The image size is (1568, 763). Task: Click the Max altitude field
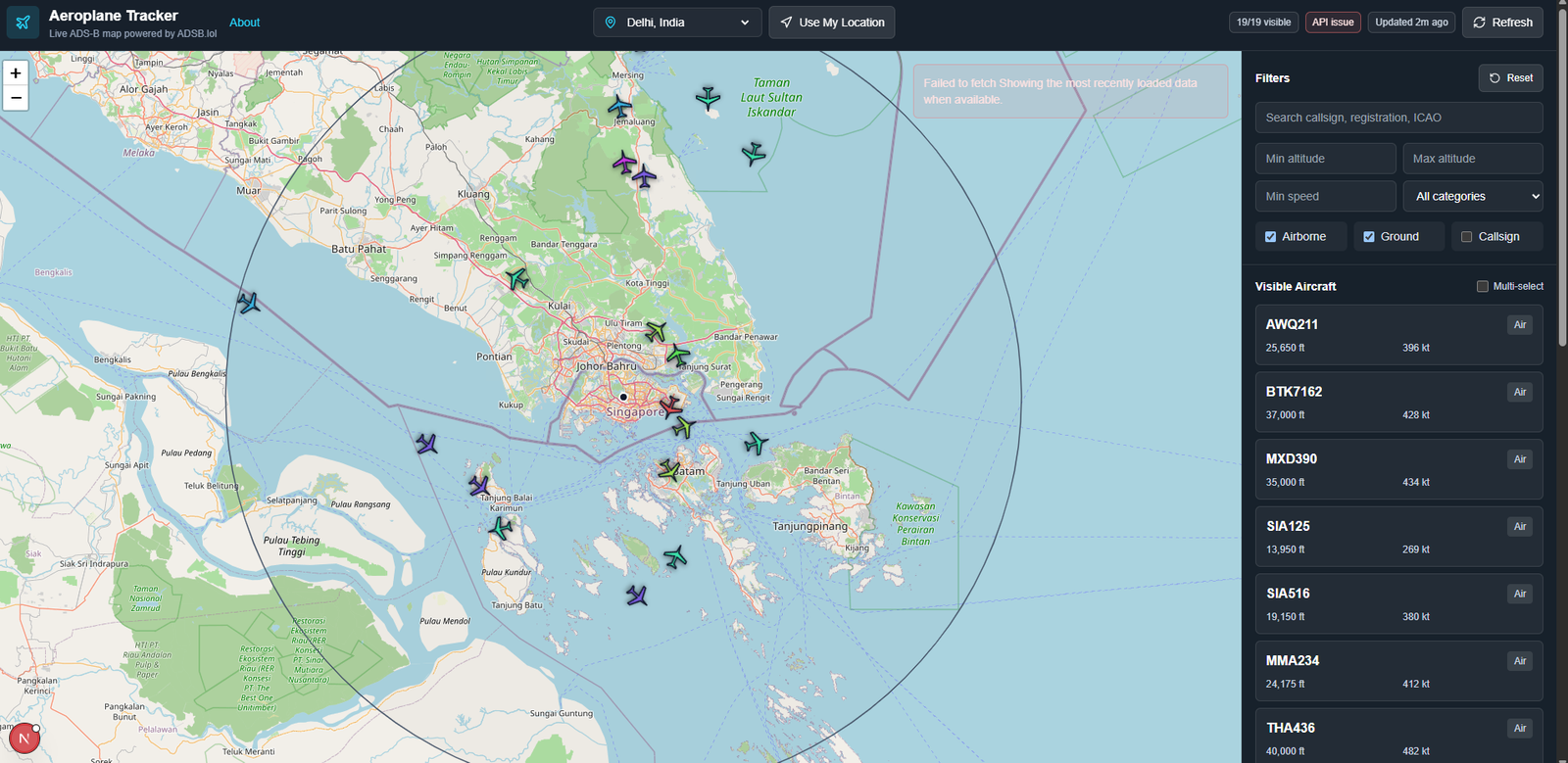tap(1473, 159)
